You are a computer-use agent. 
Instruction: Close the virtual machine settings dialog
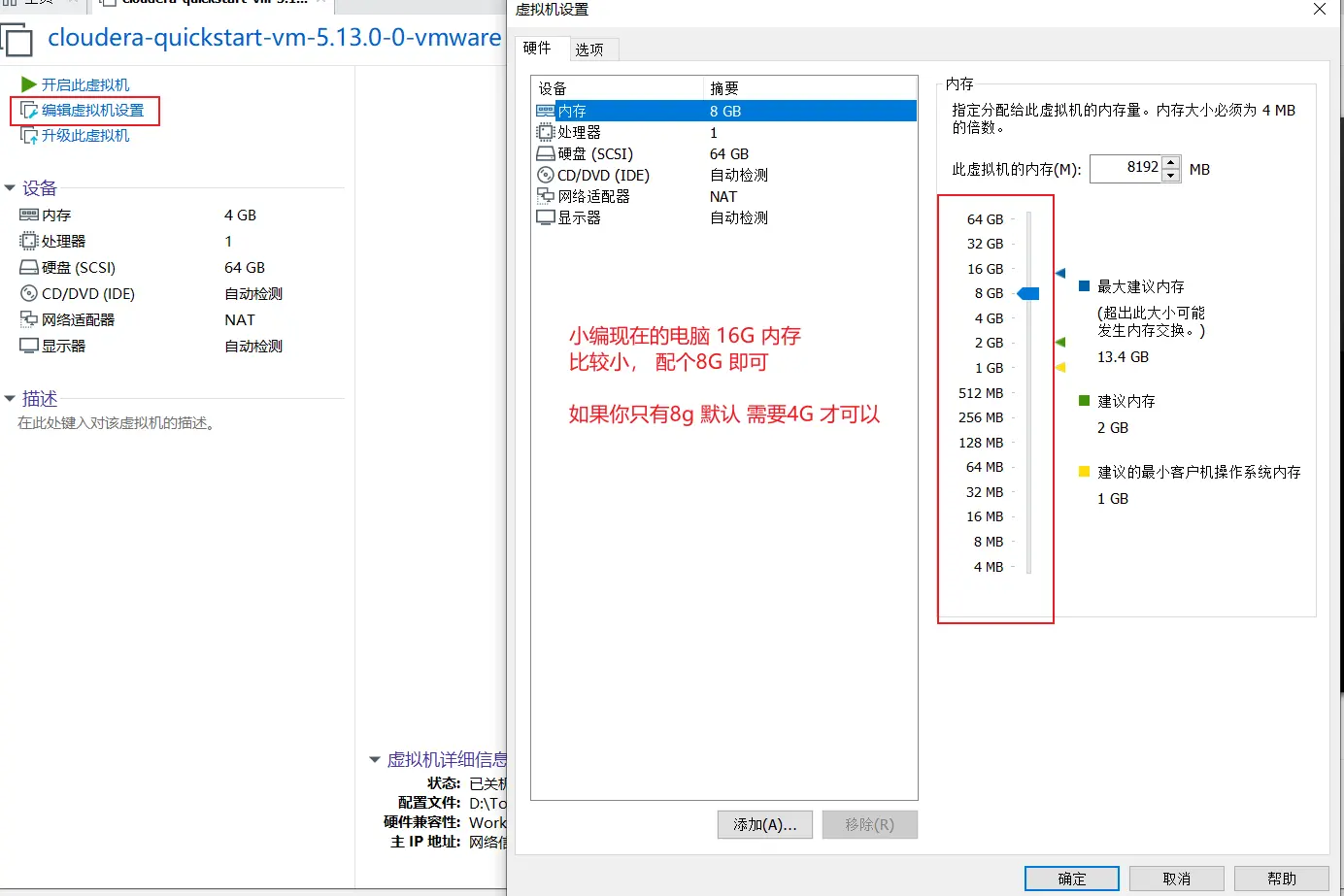click(x=1319, y=9)
